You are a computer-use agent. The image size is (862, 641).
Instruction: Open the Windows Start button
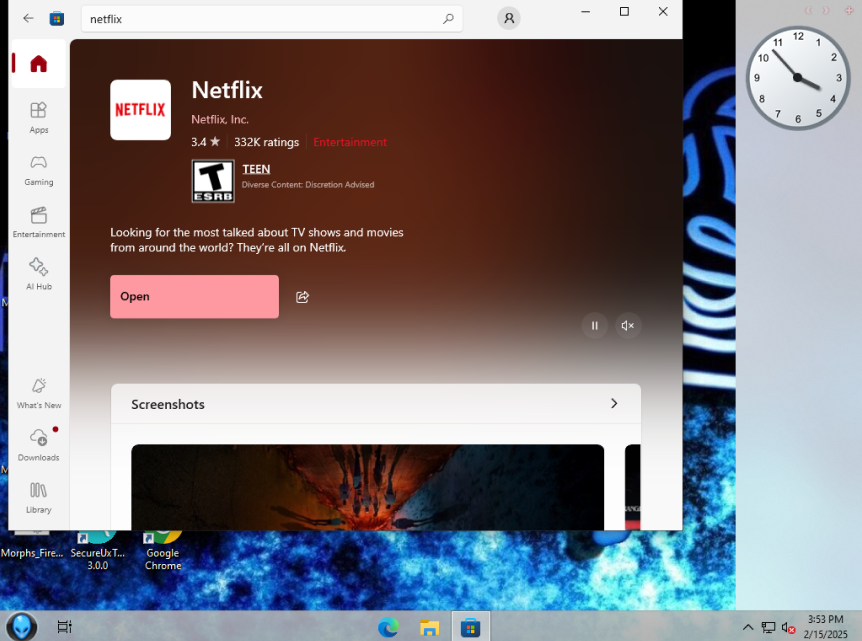tap(22, 626)
